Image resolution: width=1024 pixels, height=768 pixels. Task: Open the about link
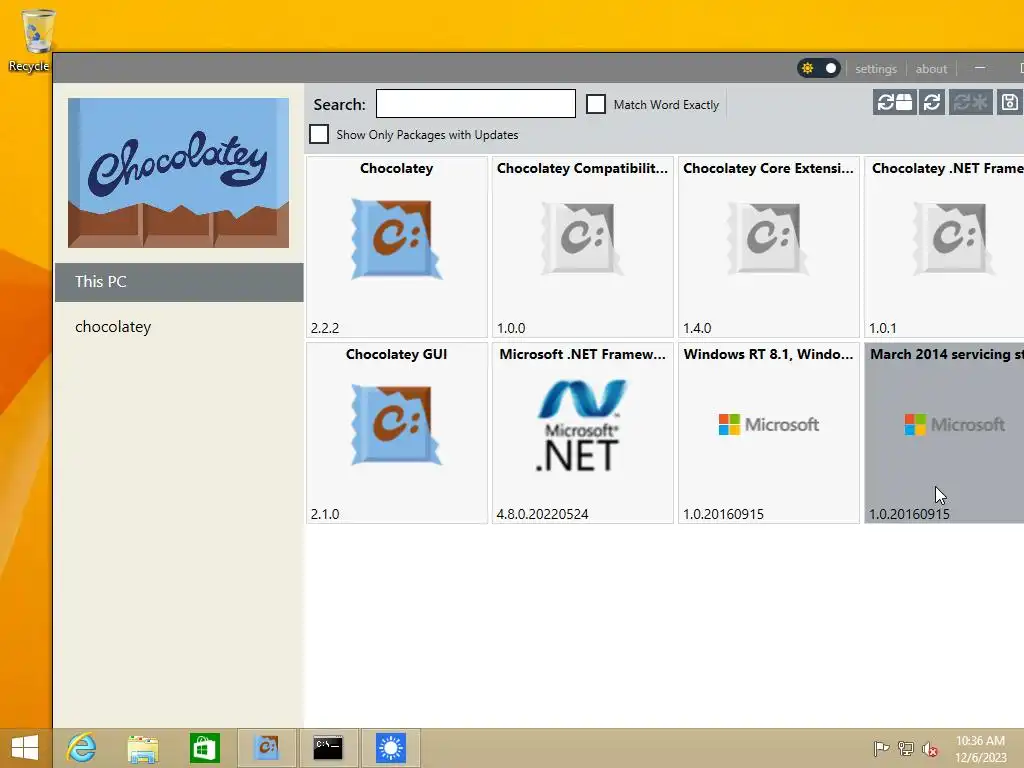pos(931,69)
